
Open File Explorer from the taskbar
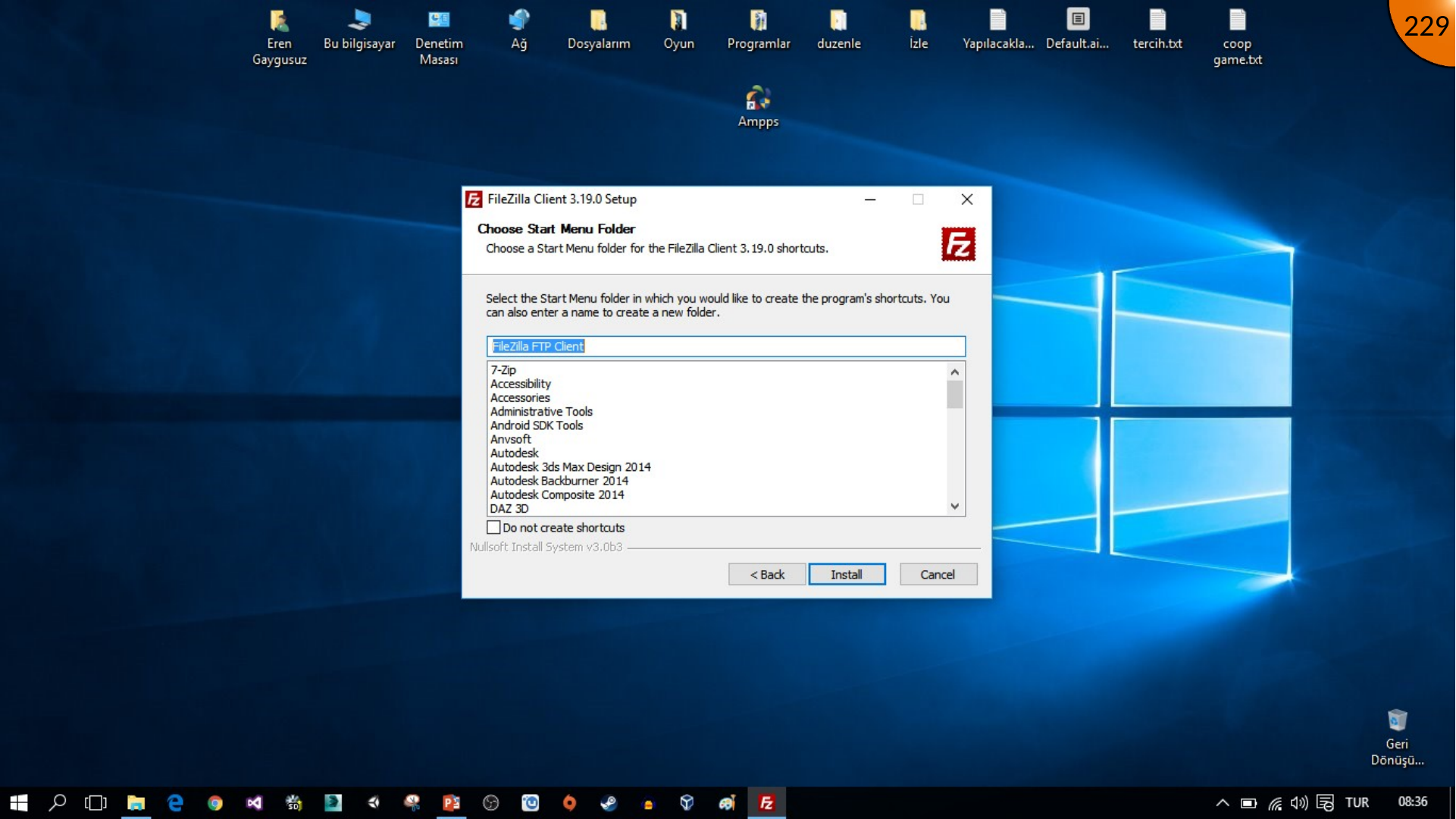(136, 802)
